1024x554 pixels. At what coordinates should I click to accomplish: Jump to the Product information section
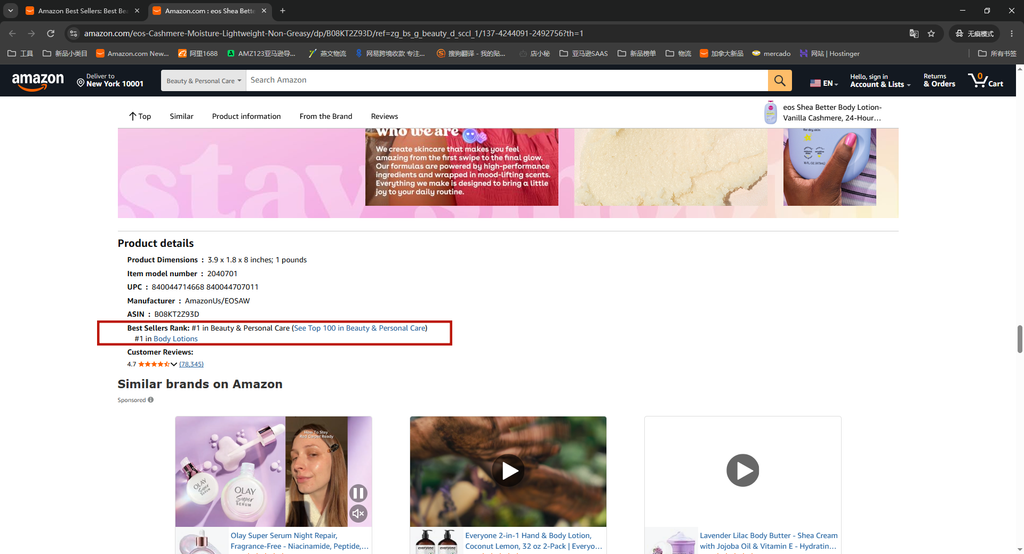pos(246,116)
